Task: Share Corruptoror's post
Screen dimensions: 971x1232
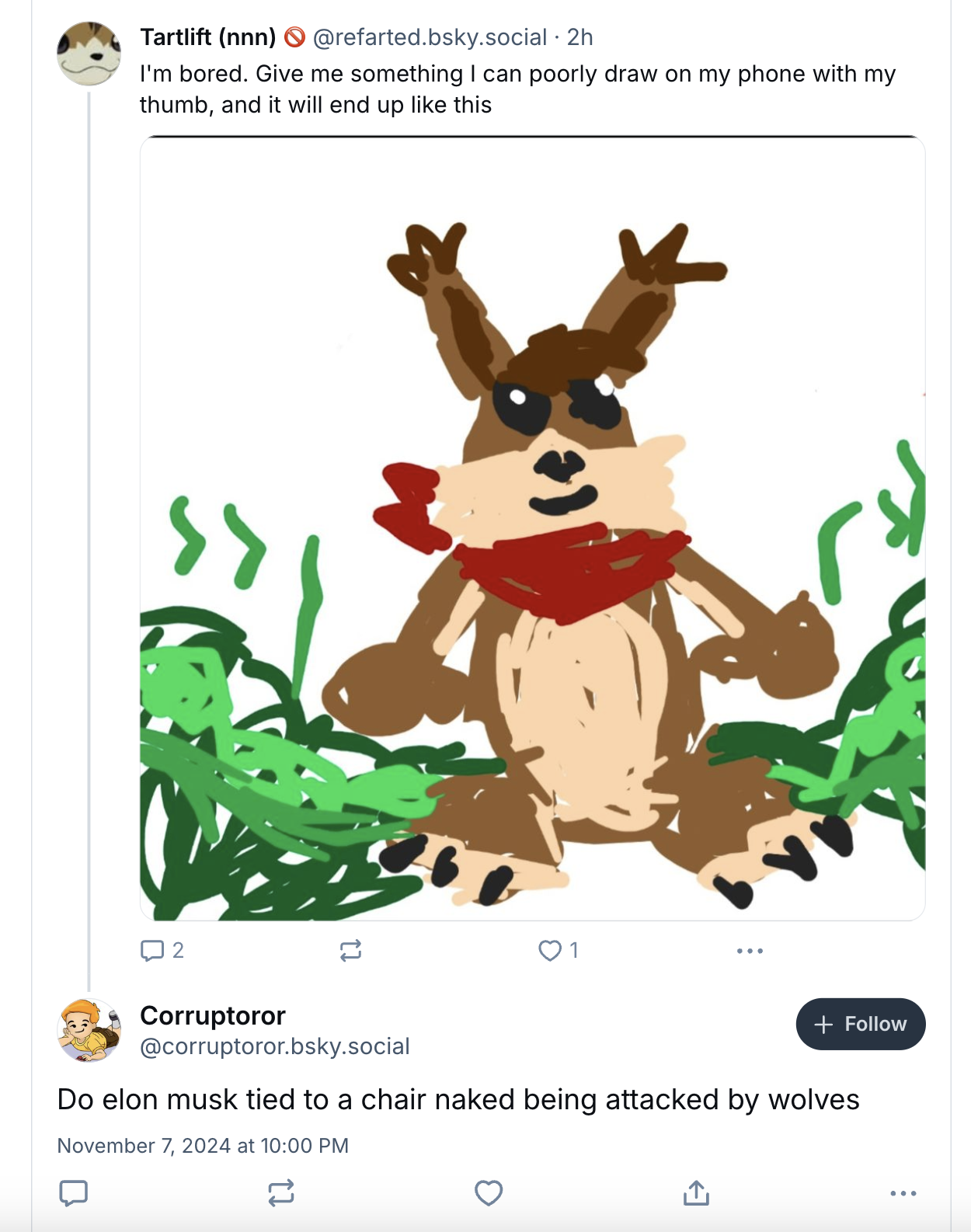Action: coord(696,1192)
